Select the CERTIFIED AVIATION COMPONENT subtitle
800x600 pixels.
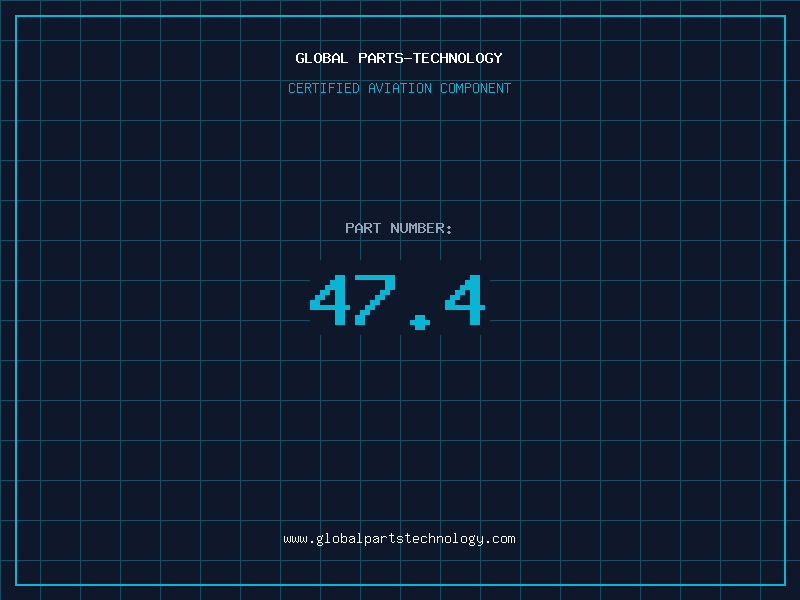click(x=399, y=88)
